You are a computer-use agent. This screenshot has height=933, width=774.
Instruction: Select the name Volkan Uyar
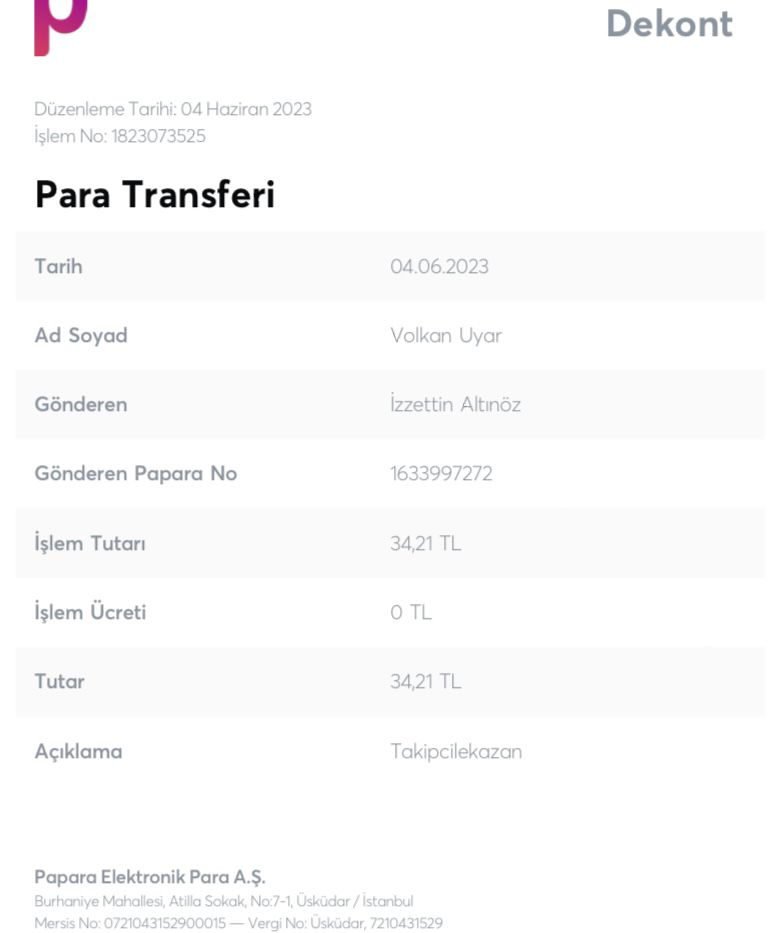pos(446,336)
